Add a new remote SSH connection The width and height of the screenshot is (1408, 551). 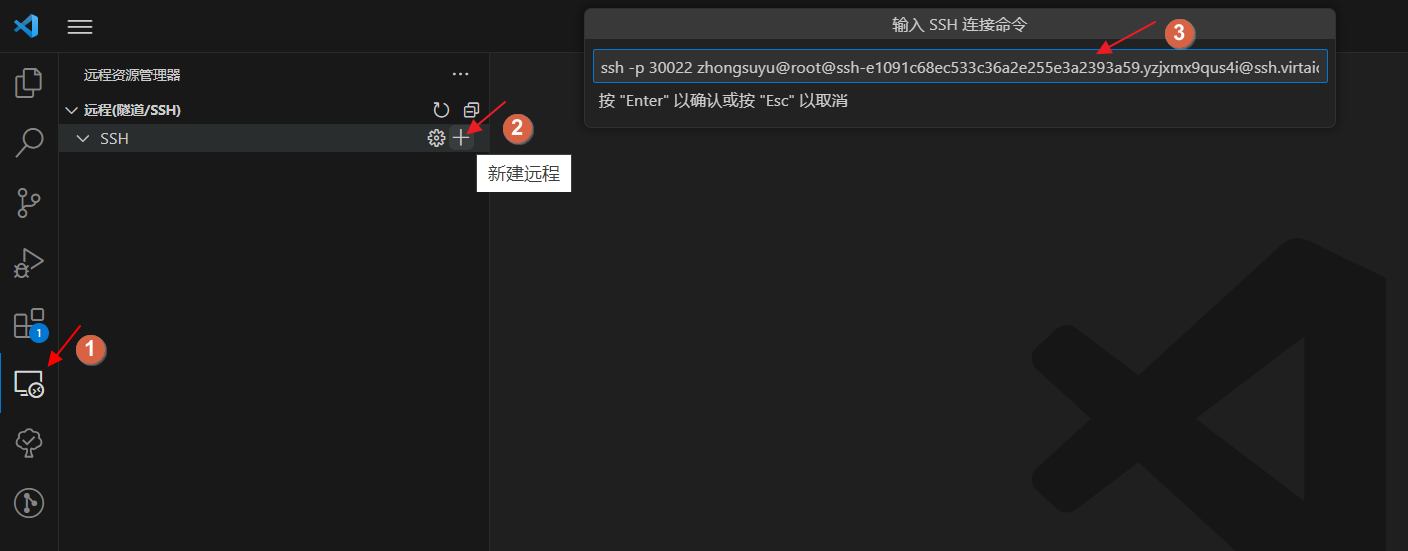[x=460, y=138]
